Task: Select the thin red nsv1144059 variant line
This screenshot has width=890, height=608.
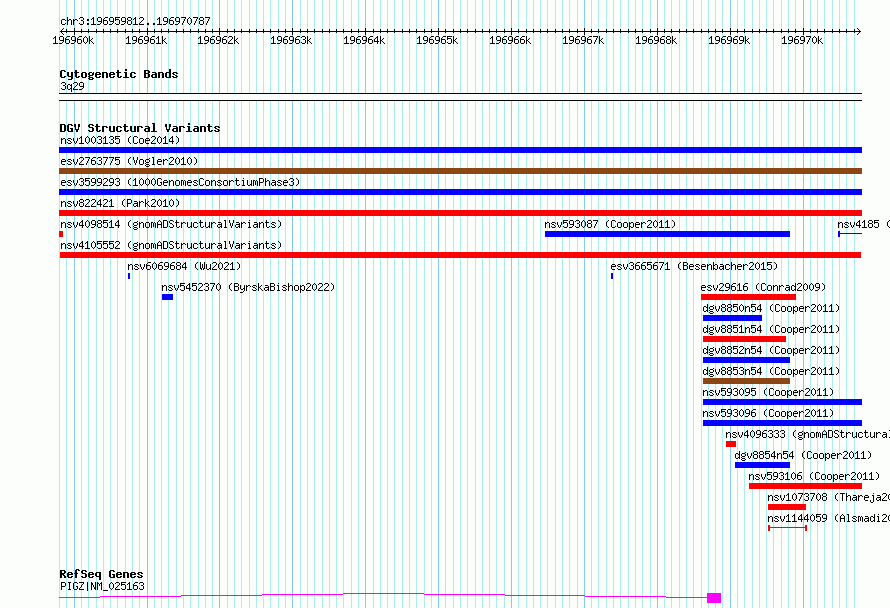Action: point(787,528)
